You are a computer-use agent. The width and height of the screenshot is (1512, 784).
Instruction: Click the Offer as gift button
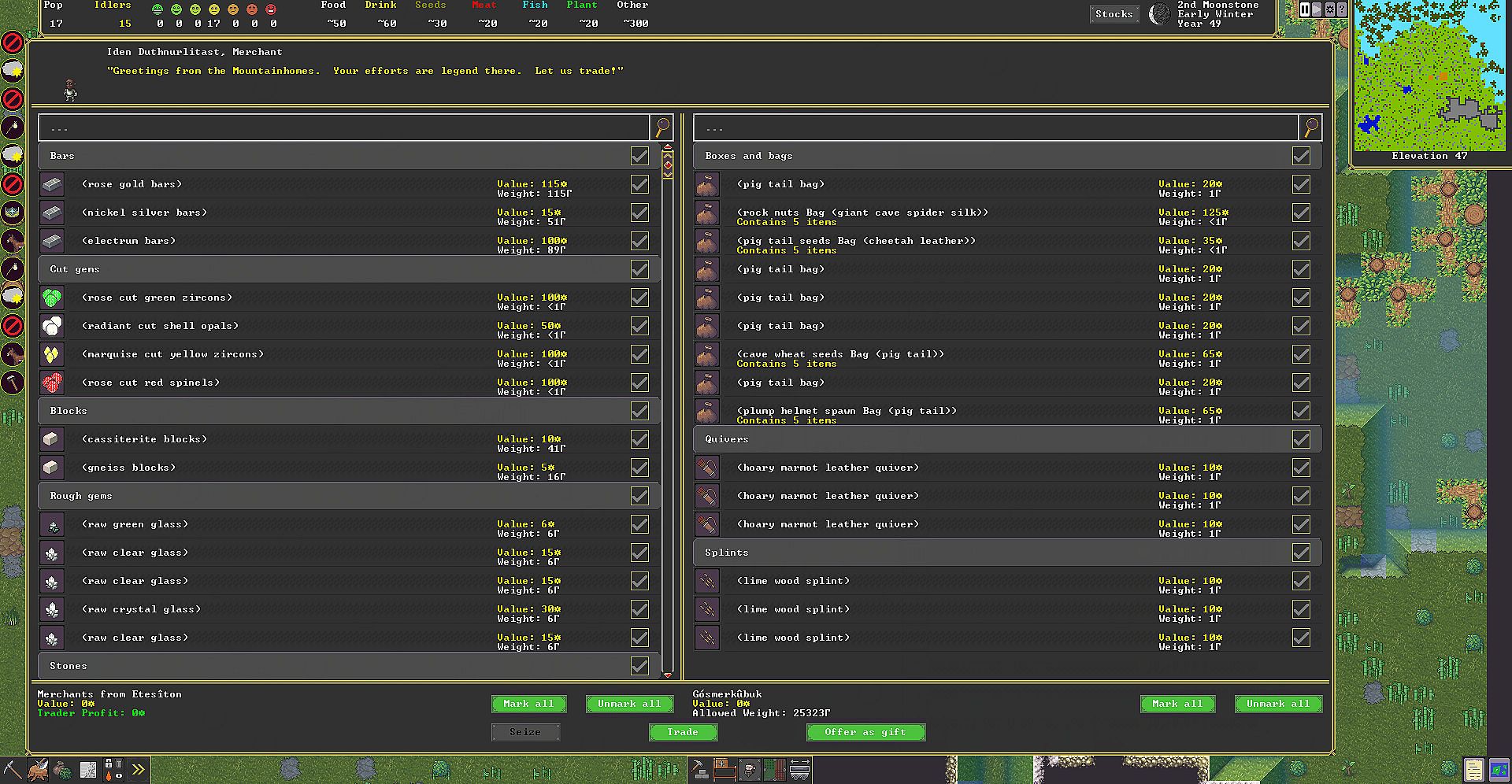865,732
